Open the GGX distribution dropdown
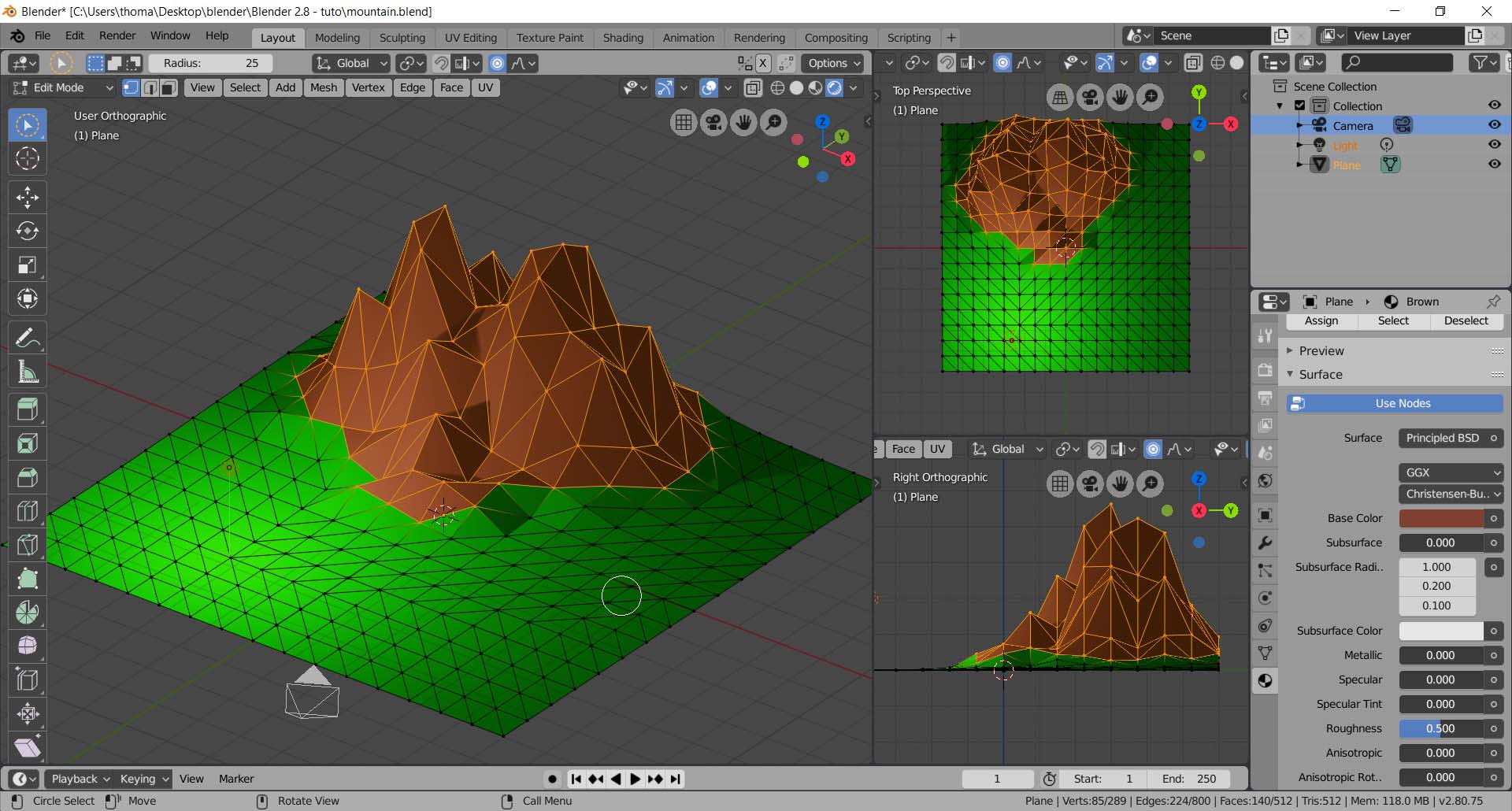This screenshot has height=811, width=1512. (1451, 472)
